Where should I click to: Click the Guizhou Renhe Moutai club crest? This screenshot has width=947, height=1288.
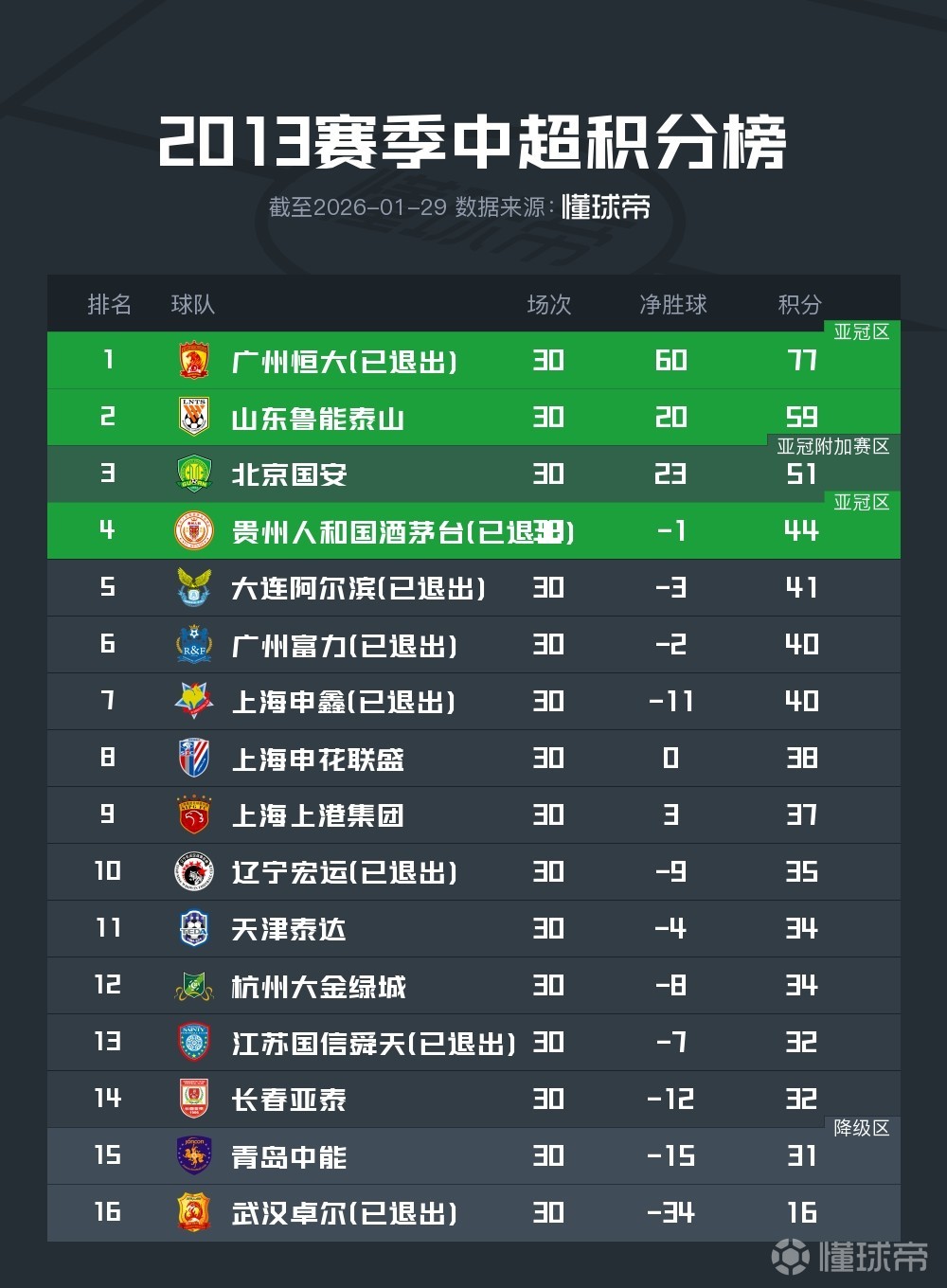tap(194, 531)
